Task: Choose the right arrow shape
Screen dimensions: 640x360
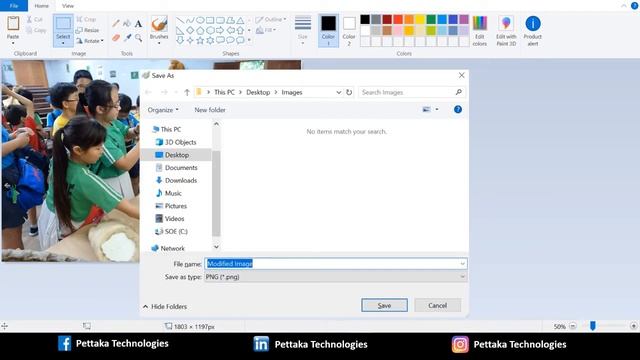Action: point(220,30)
